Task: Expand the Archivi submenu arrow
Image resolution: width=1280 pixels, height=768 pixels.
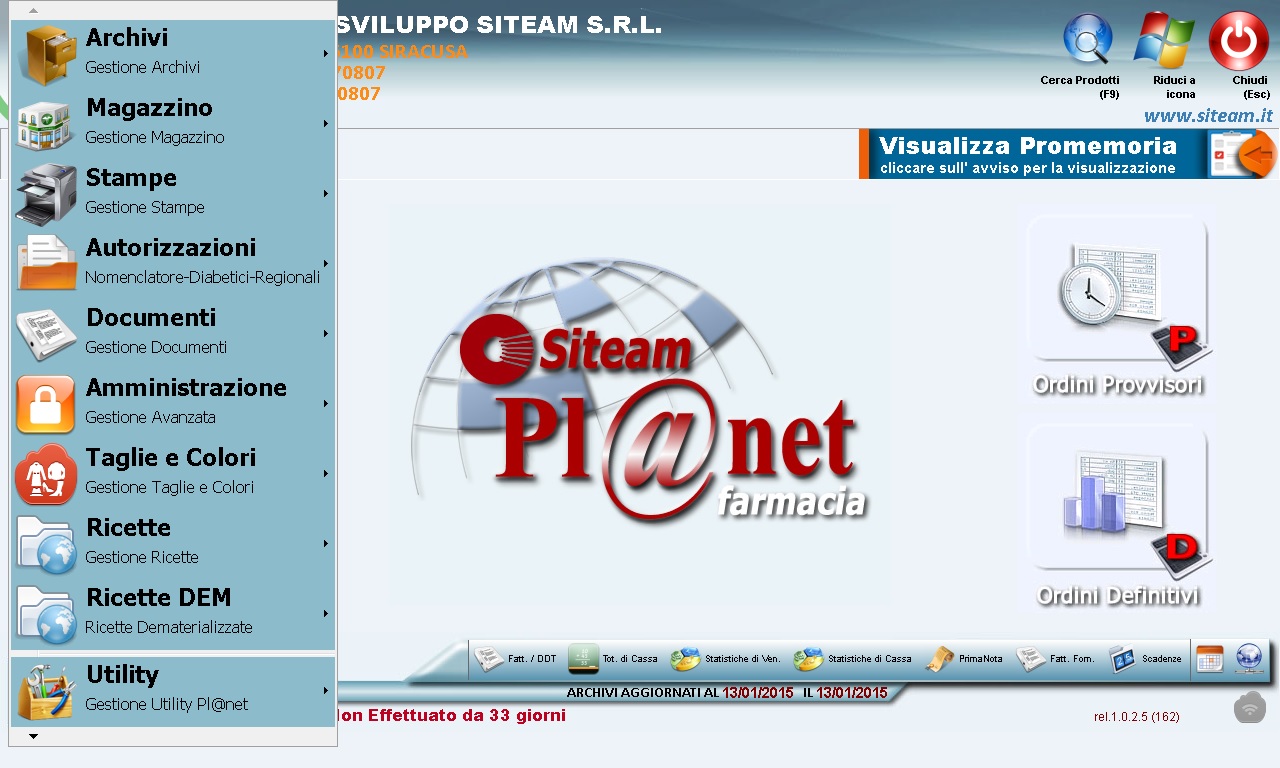Action: pyautogui.click(x=326, y=53)
